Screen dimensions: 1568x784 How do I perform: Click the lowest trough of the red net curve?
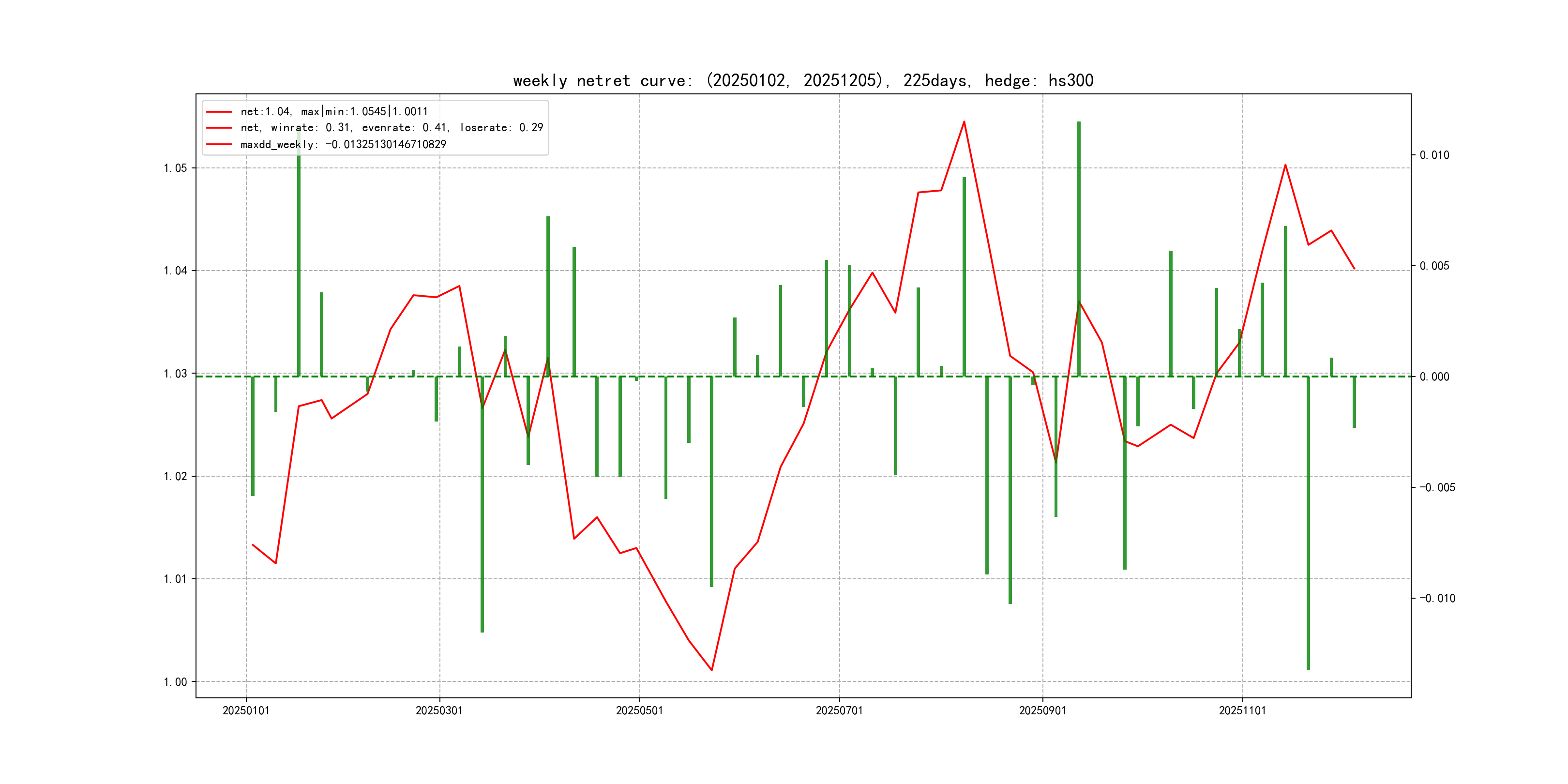pos(711,670)
